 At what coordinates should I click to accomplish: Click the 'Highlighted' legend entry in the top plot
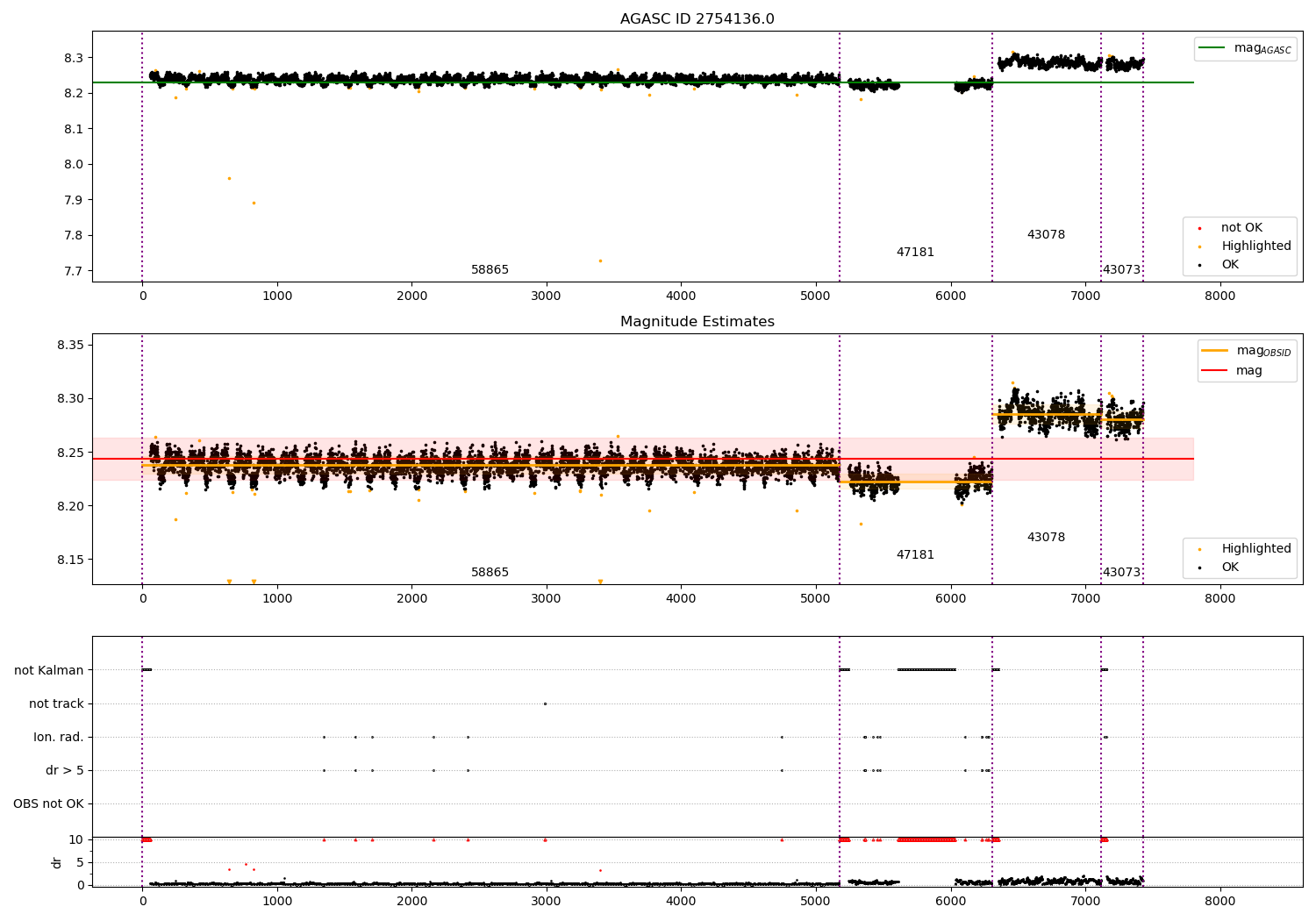[1246, 246]
